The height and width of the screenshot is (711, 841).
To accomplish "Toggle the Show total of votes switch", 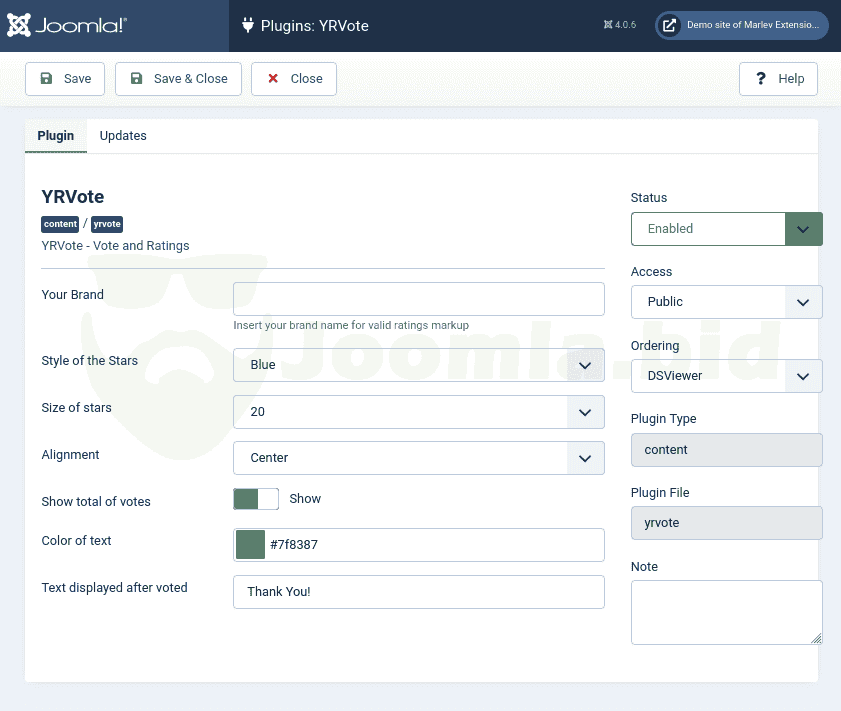I will point(256,499).
